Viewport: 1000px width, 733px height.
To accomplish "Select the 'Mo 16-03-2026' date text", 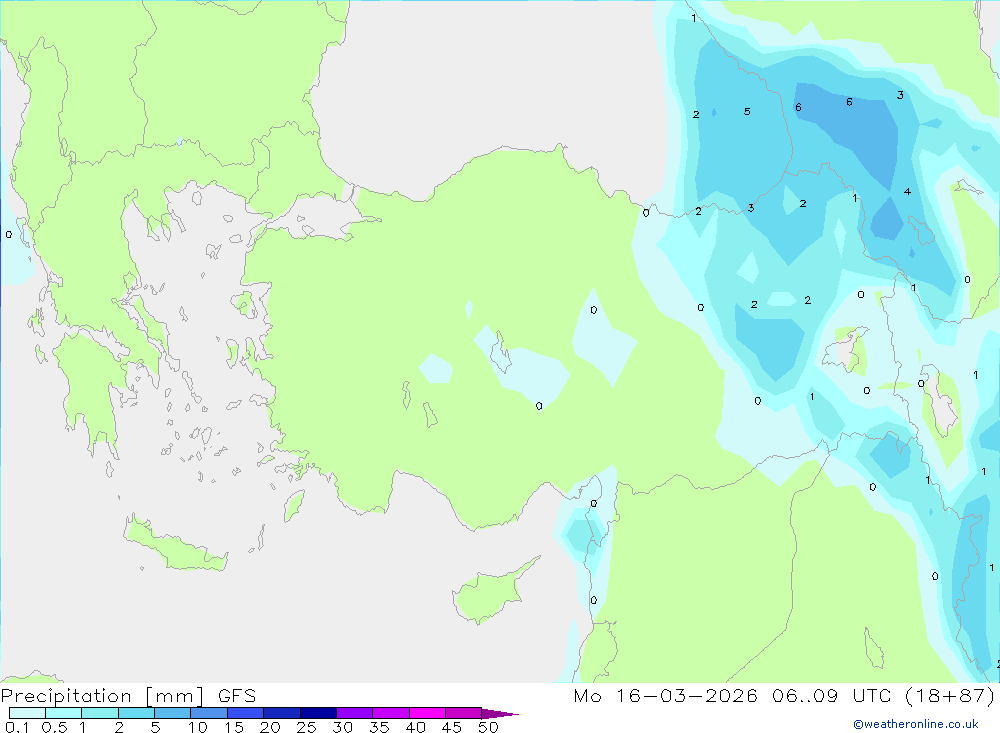I will pos(665,696).
